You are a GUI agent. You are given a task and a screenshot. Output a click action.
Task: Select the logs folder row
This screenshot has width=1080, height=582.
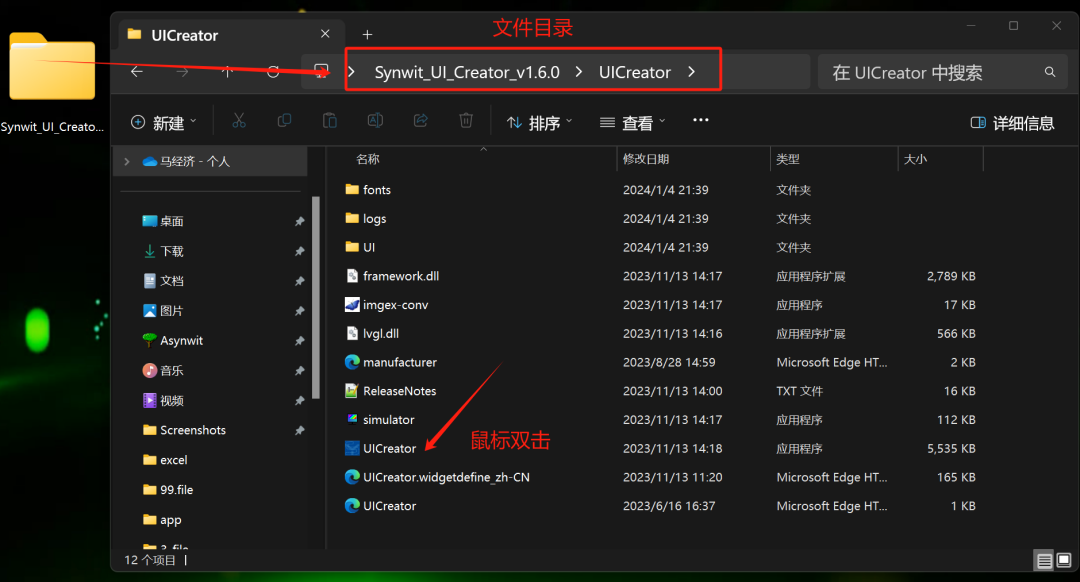coord(661,218)
